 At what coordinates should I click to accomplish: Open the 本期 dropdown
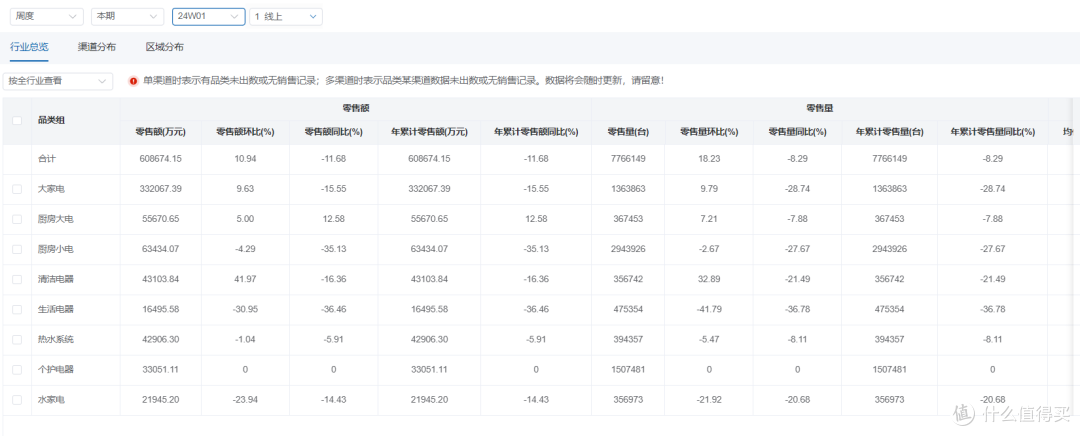coord(127,17)
